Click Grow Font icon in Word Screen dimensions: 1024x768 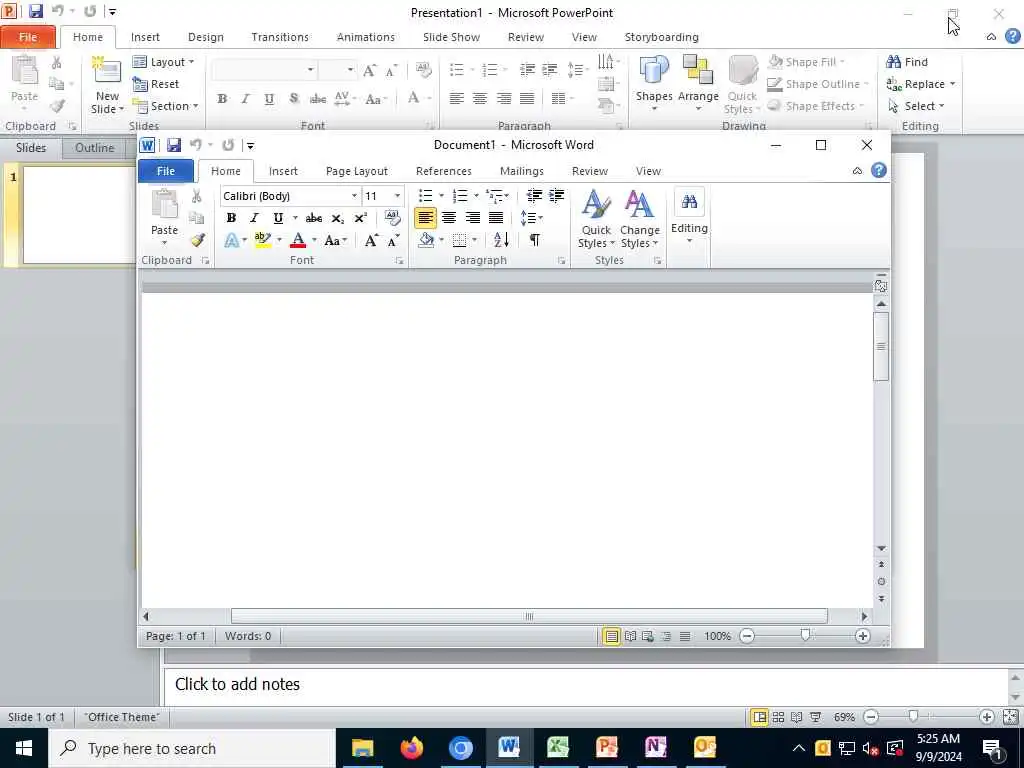pyautogui.click(x=371, y=240)
